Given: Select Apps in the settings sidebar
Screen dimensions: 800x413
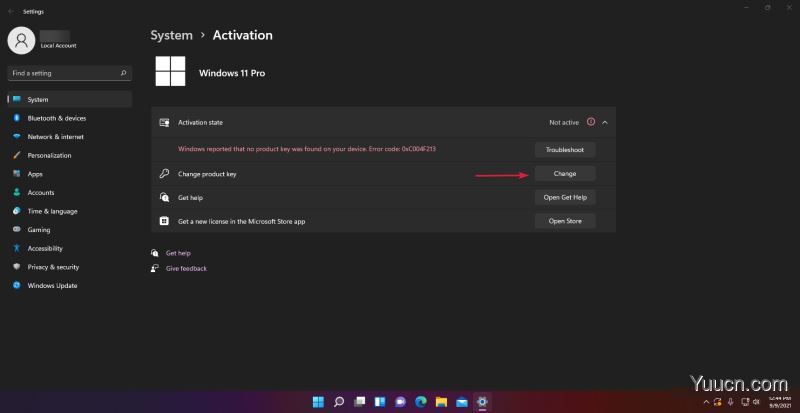Looking at the screenshot, I should tap(35, 174).
